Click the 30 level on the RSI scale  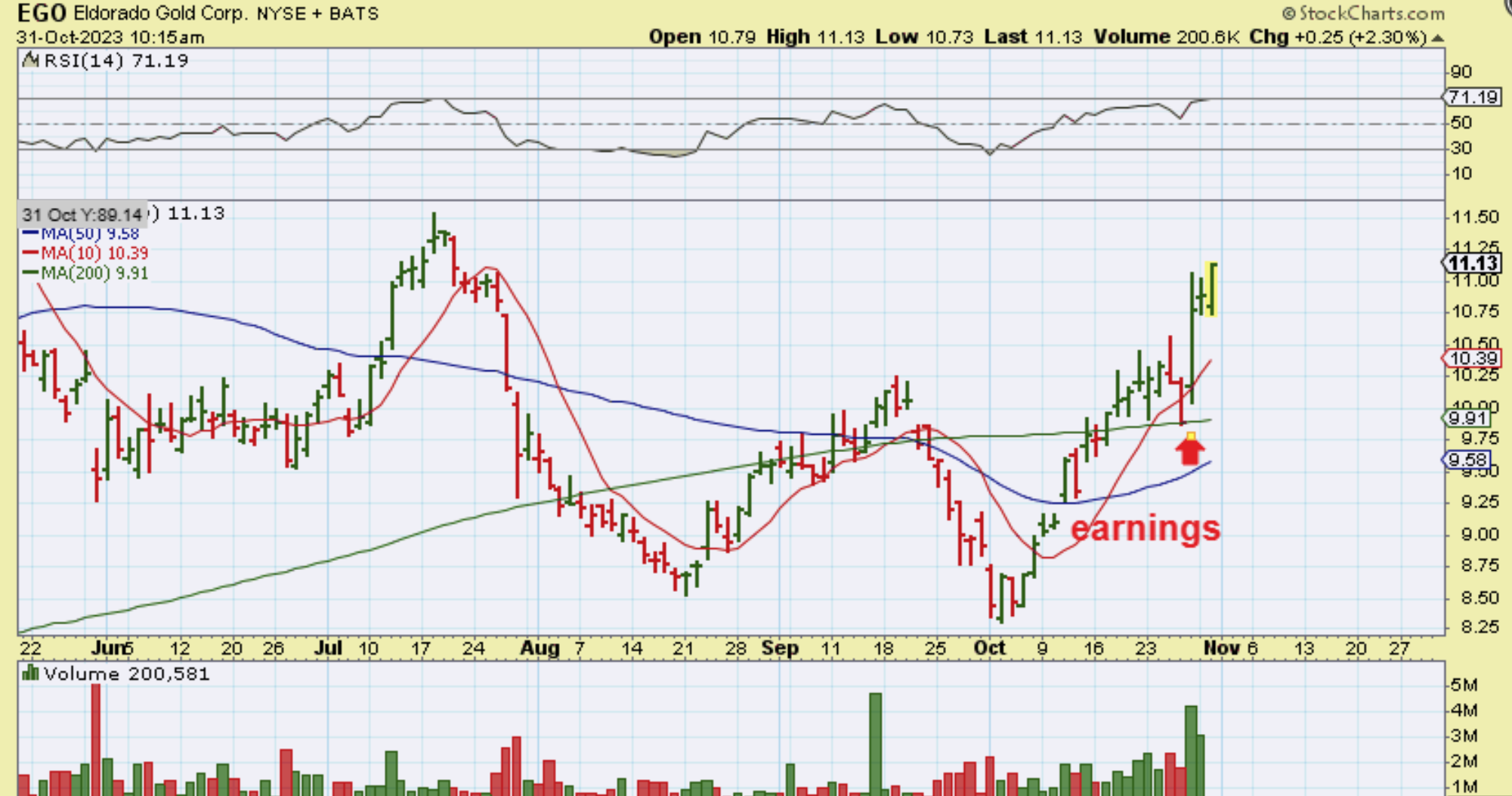click(x=1461, y=148)
